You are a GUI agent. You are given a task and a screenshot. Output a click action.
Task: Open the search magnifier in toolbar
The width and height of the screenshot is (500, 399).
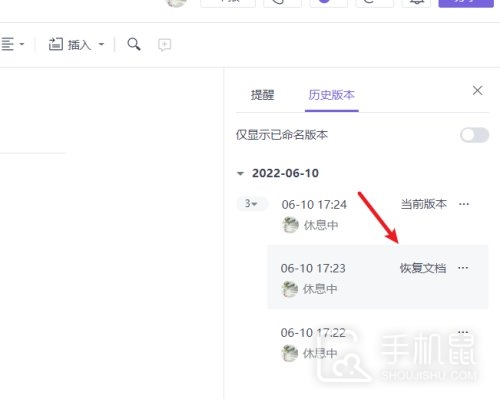[x=134, y=44]
